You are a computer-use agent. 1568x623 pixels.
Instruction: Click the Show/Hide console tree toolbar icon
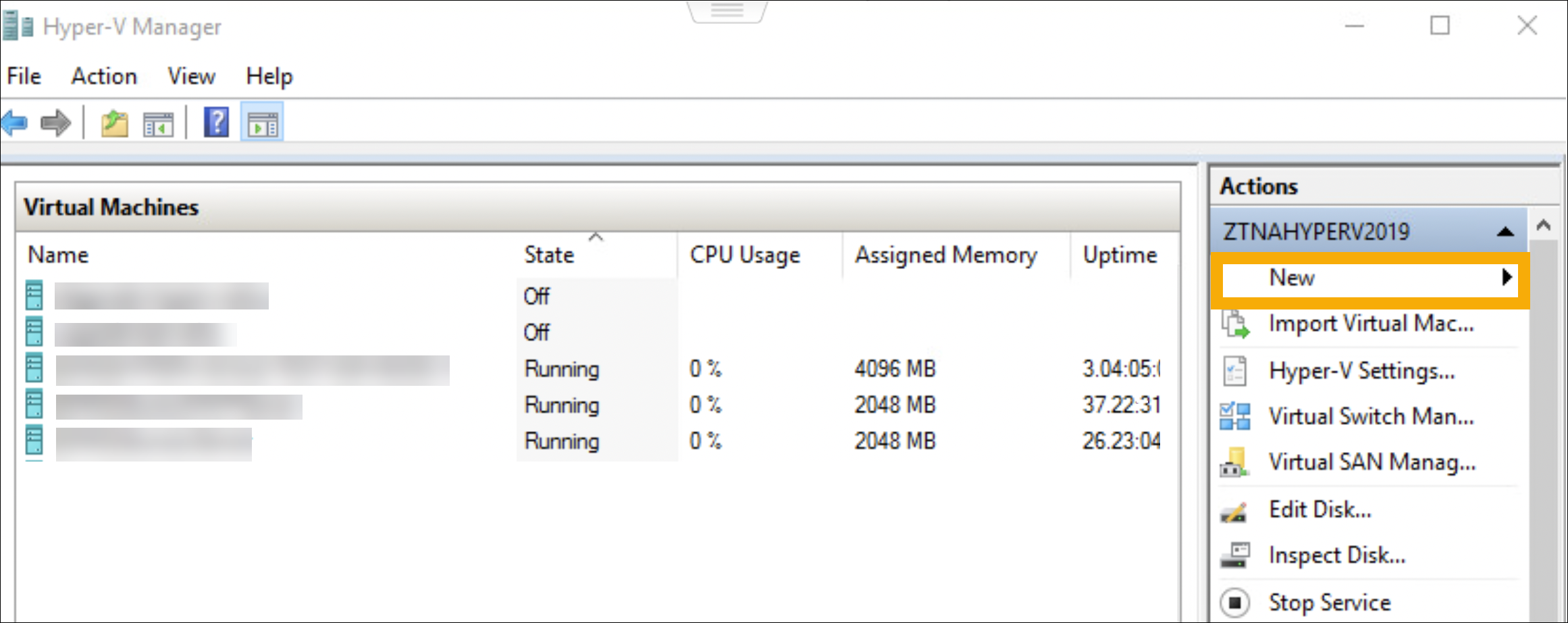coord(158,122)
